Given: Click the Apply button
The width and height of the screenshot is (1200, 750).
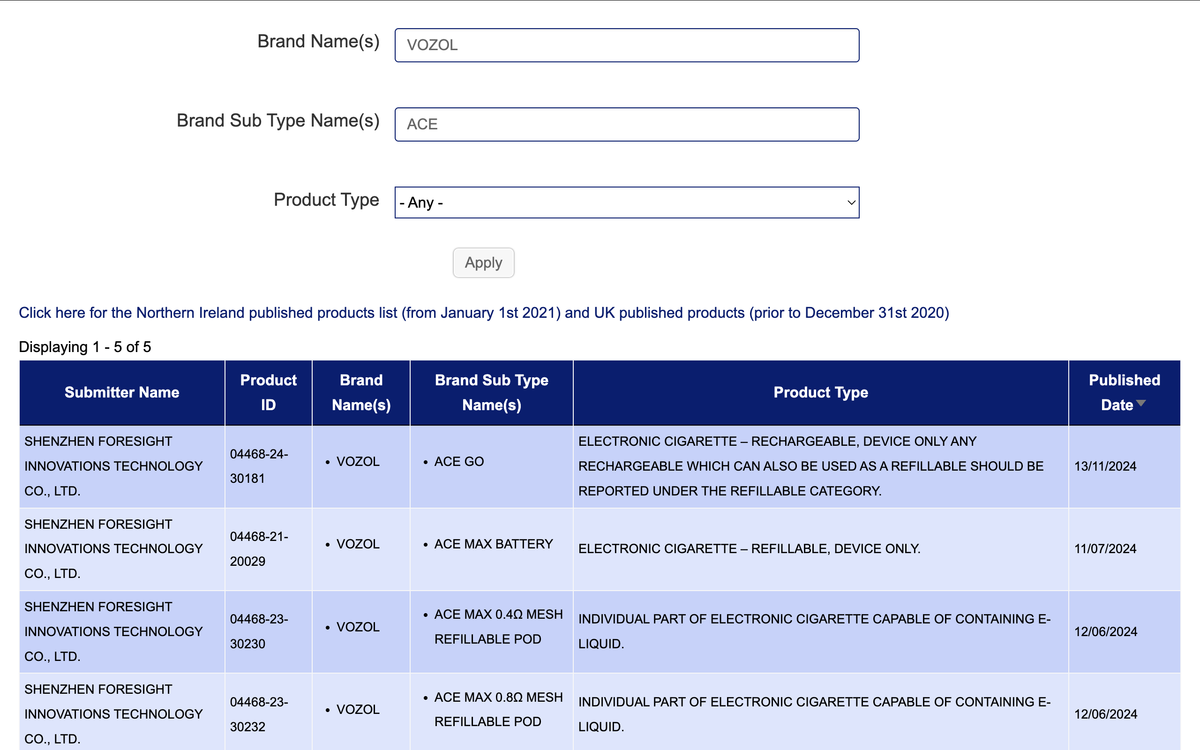Looking at the screenshot, I should (484, 262).
